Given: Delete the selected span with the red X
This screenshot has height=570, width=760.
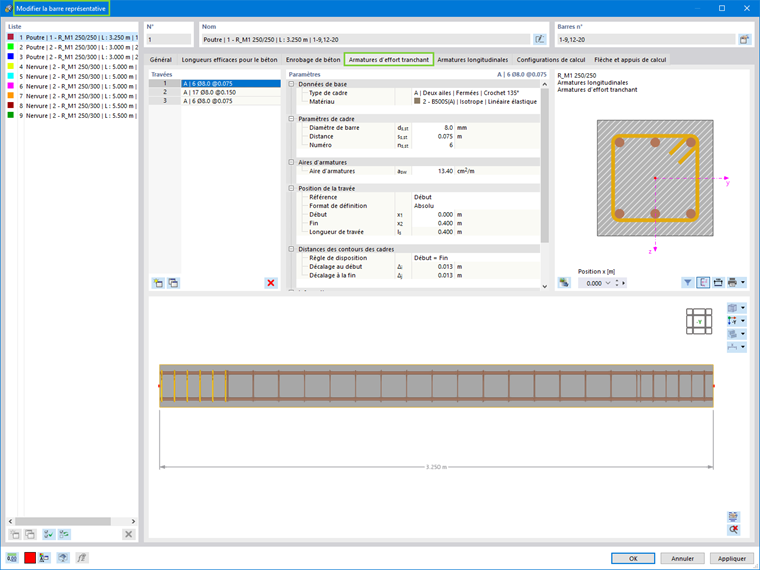Looking at the screenshot, I should (x=271, y=283).
